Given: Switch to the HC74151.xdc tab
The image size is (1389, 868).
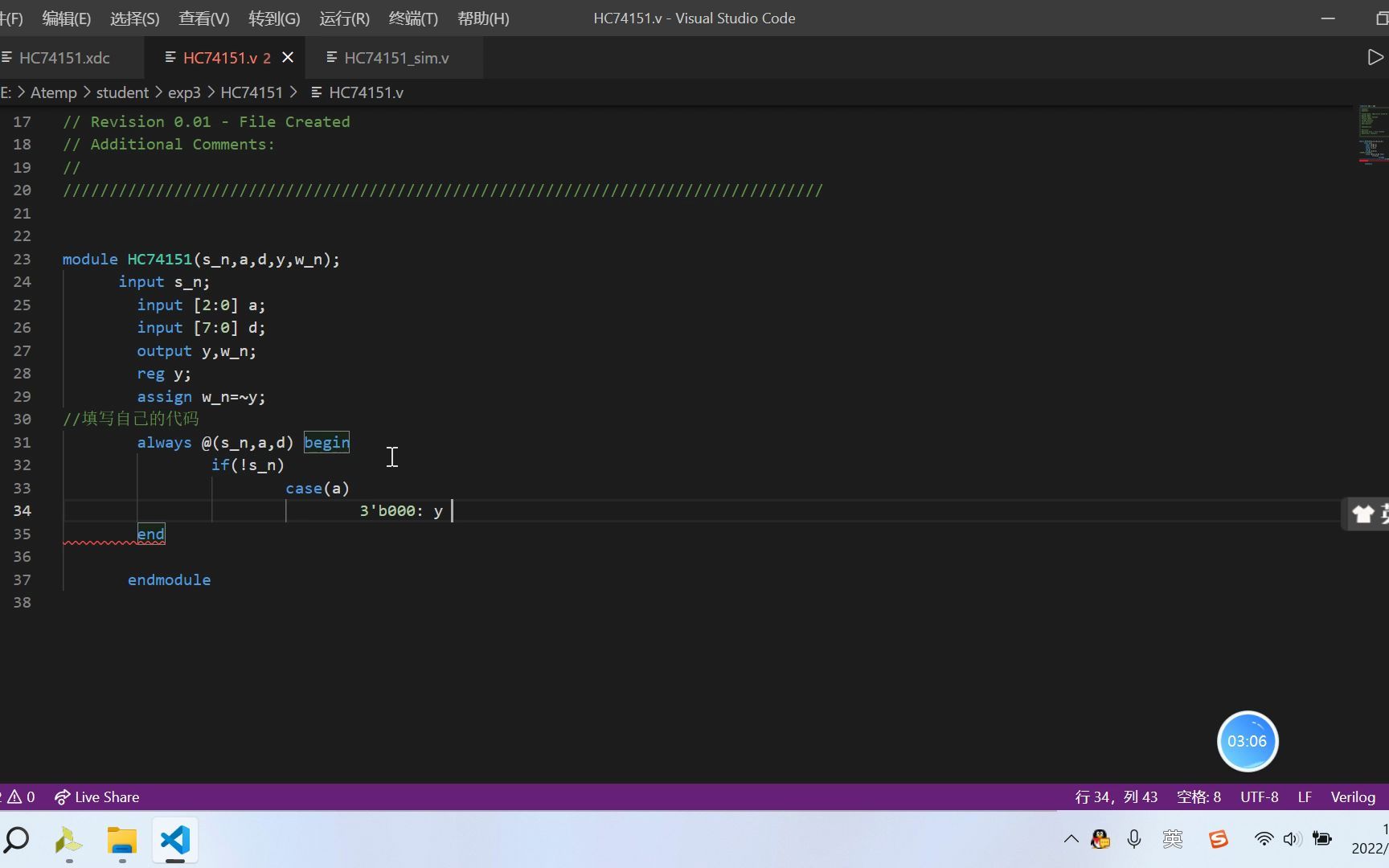Looking at the screenshot, I should [x=64, y=58].
